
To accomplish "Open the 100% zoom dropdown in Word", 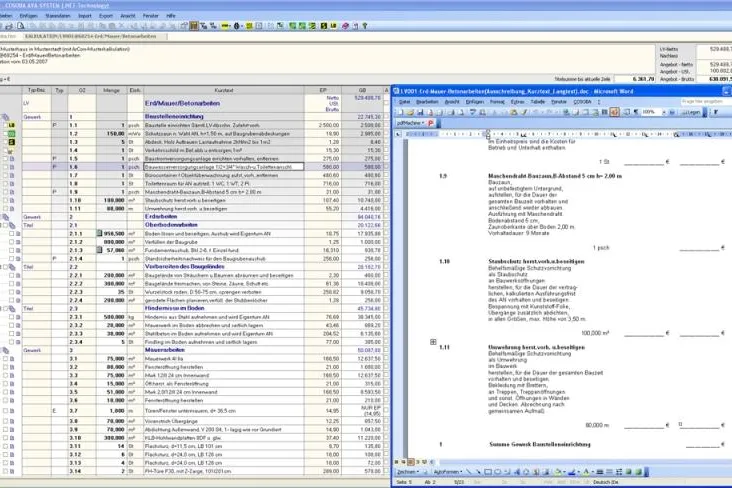I will tap(664, 112).
